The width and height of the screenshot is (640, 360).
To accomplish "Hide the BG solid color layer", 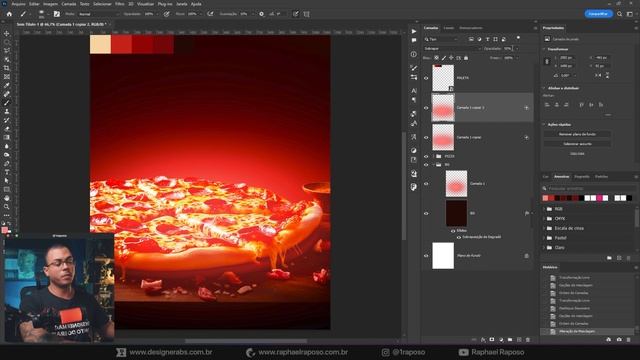I will coord(426,213).
